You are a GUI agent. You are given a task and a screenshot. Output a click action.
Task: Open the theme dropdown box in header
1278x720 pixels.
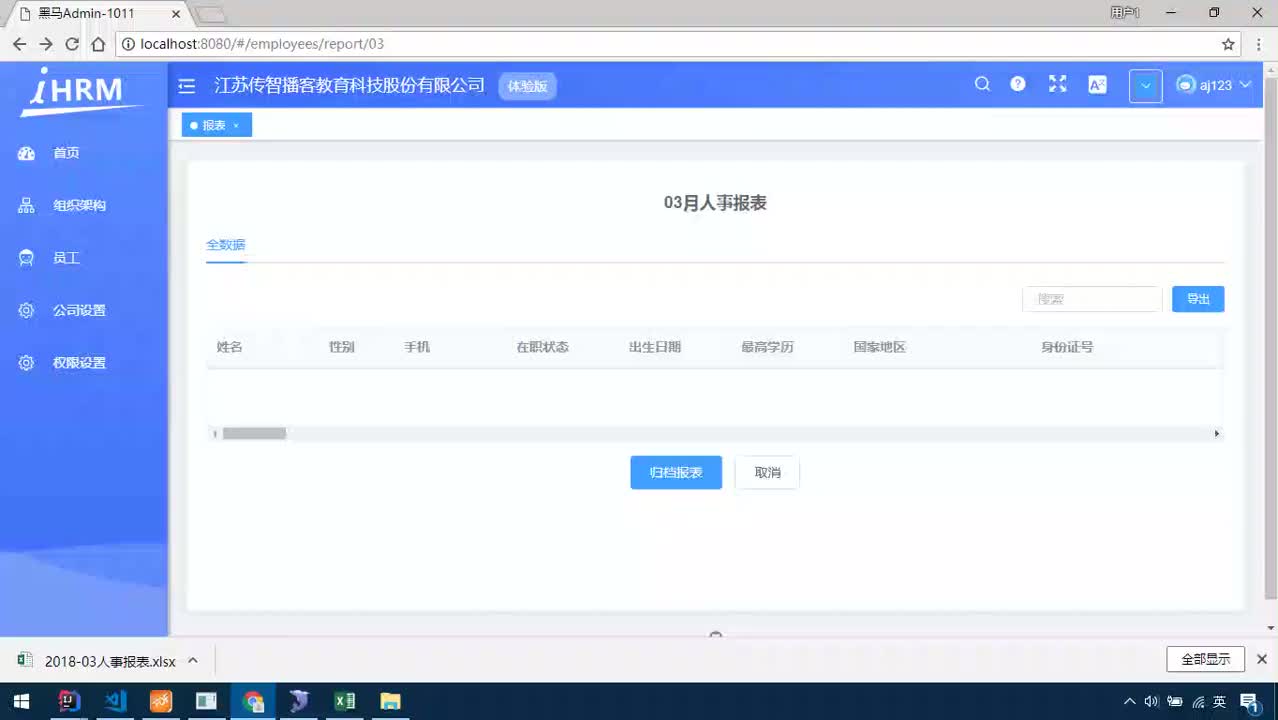click(1146, 85)
